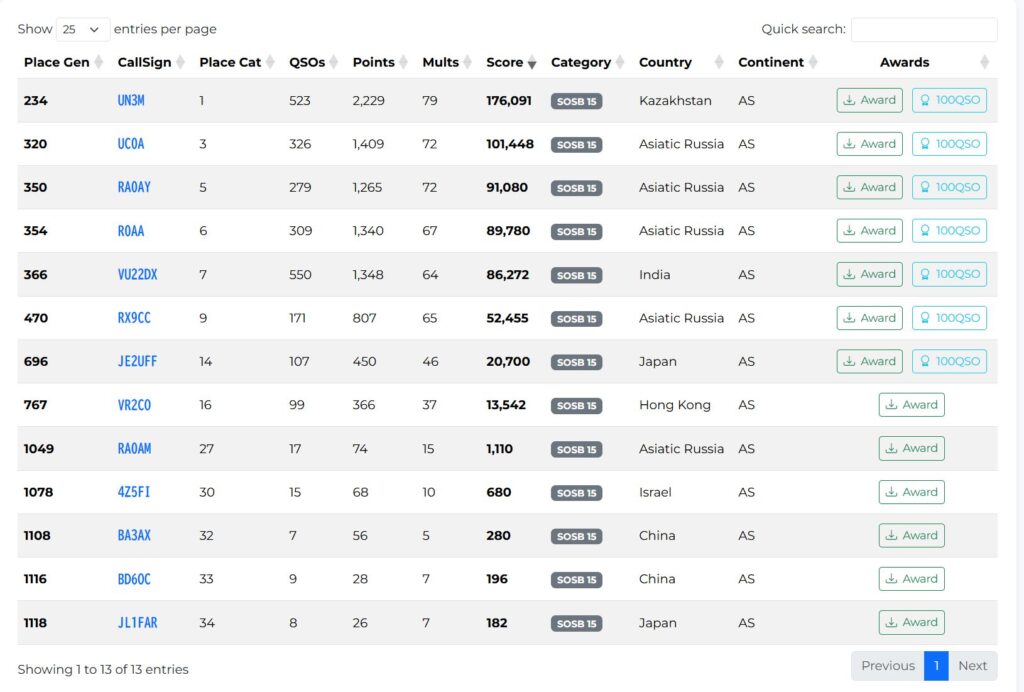The height and width of the screenshot is (692, 1024).
Task: Open the entries per page dropdown
Action: (x=83, y=29)
